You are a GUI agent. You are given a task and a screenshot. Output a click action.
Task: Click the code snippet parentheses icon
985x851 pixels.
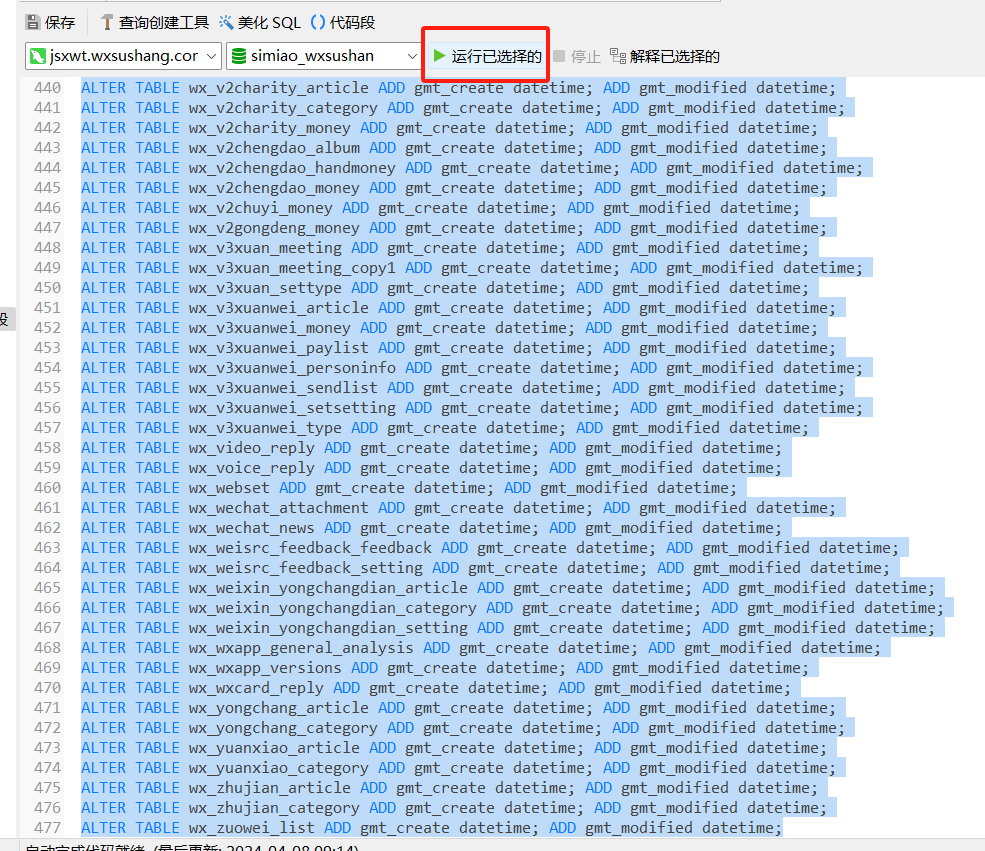[318, 23]
